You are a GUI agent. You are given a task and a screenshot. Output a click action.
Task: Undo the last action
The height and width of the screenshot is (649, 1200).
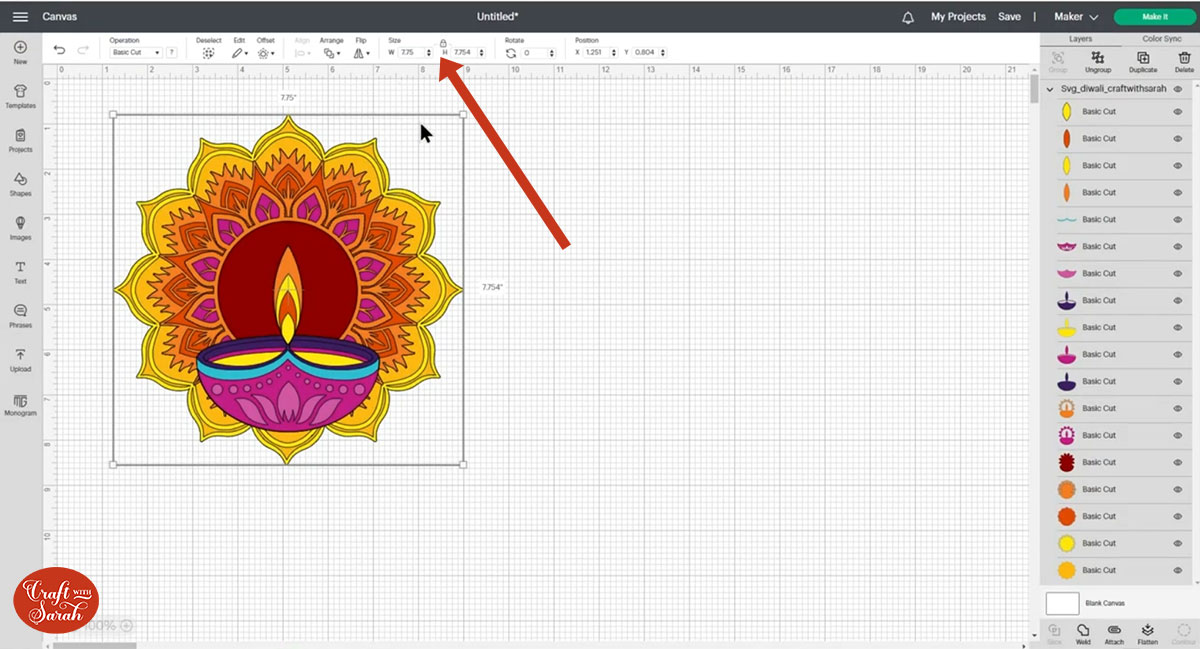60,50
